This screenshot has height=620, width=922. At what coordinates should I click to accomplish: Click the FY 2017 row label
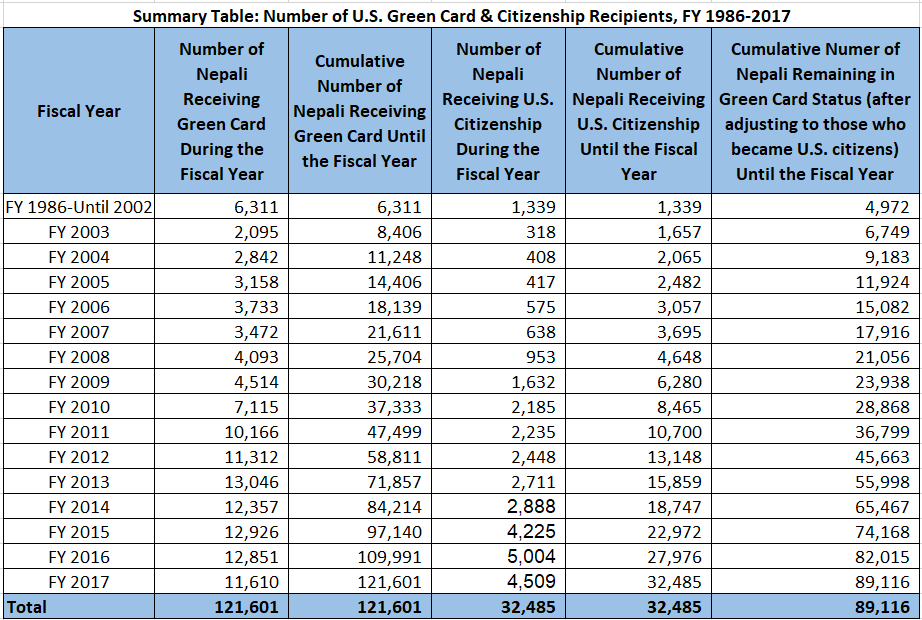click(78, 582)
